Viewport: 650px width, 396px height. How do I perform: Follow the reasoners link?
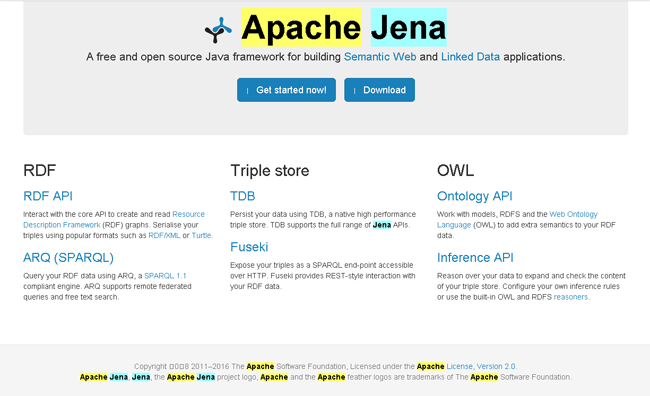coord(570,297)
